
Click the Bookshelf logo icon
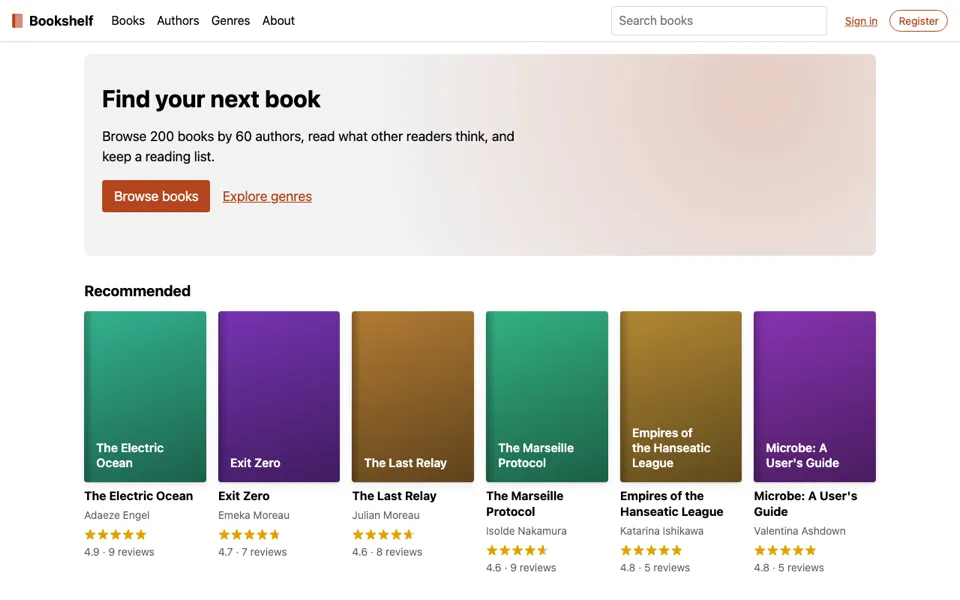tap(17, 21)
